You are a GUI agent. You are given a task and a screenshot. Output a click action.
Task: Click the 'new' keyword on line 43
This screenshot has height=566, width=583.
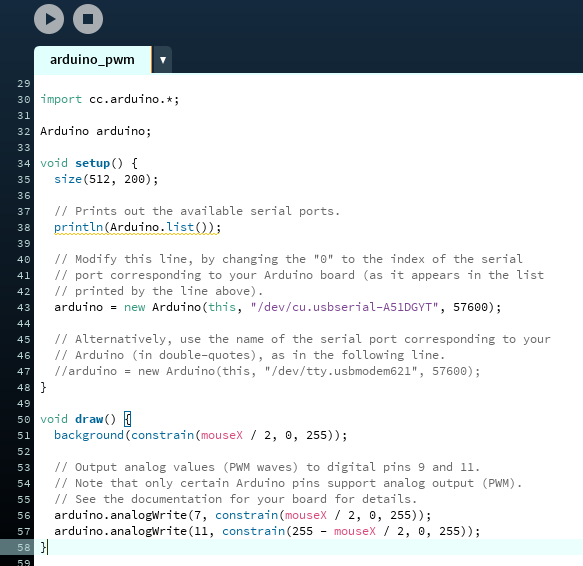[x=134, y=307]
